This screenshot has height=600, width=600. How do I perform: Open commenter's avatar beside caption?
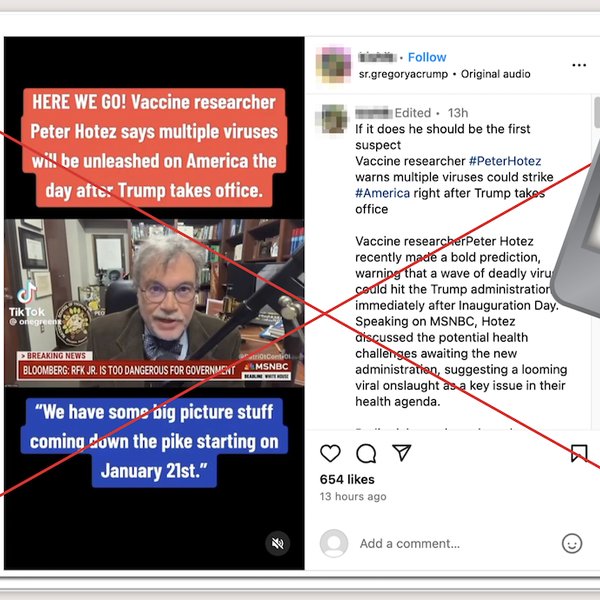click(331, 119)
